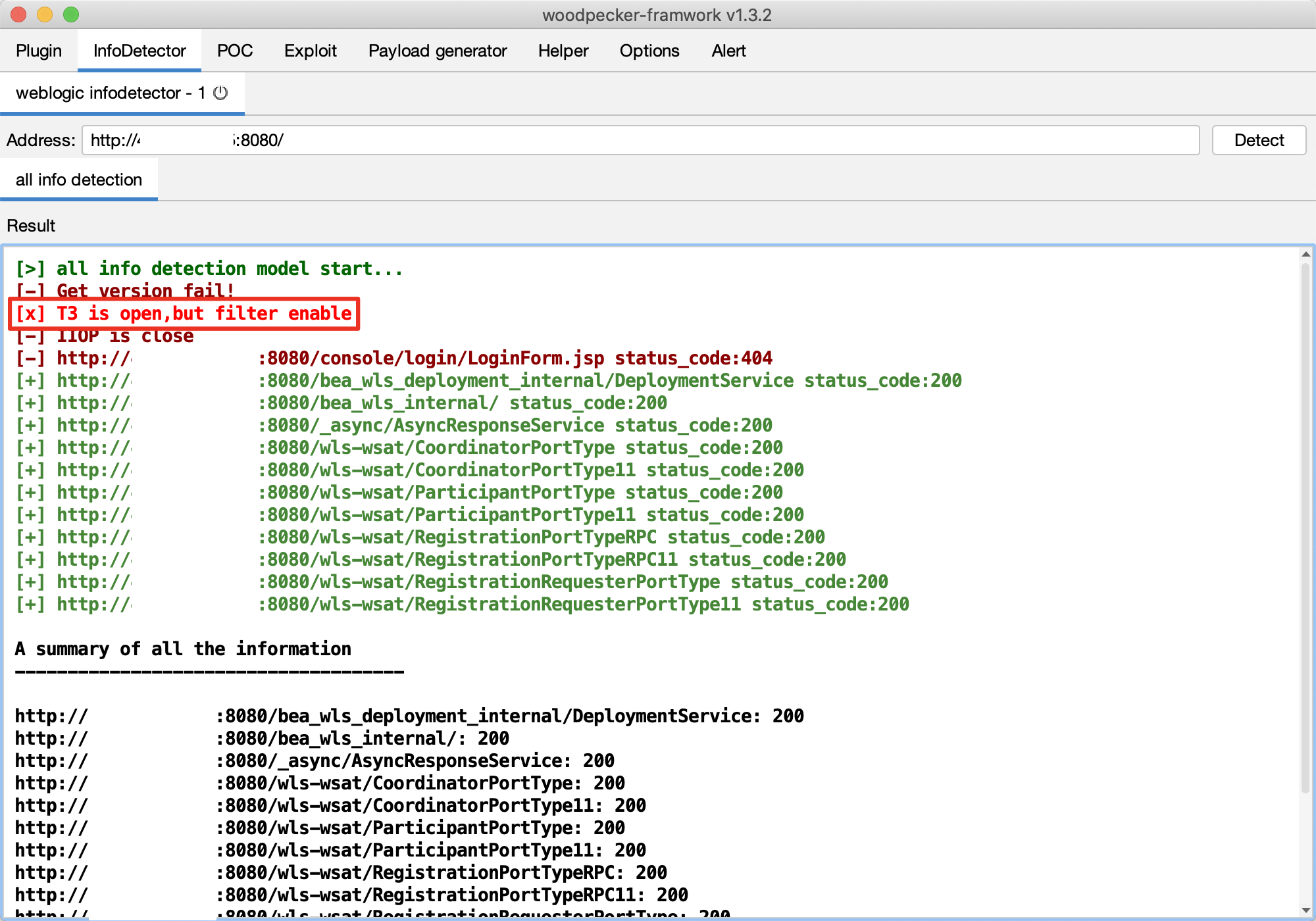Click the POC tab

click(233, 50)
